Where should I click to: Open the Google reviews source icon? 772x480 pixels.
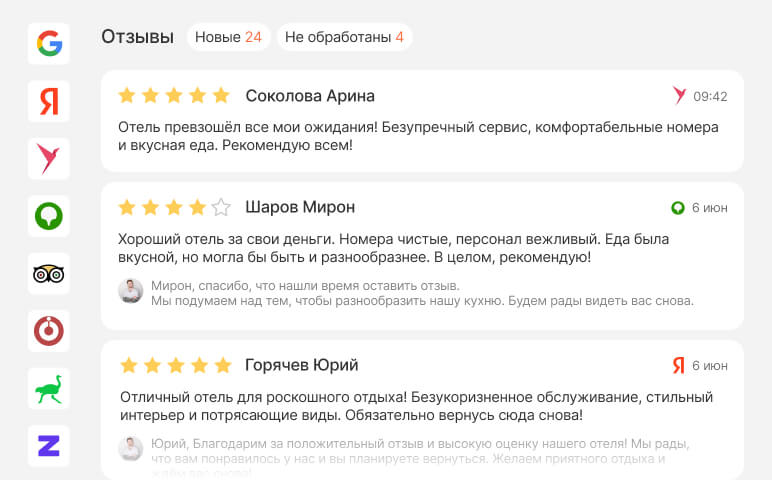[49, 43]
